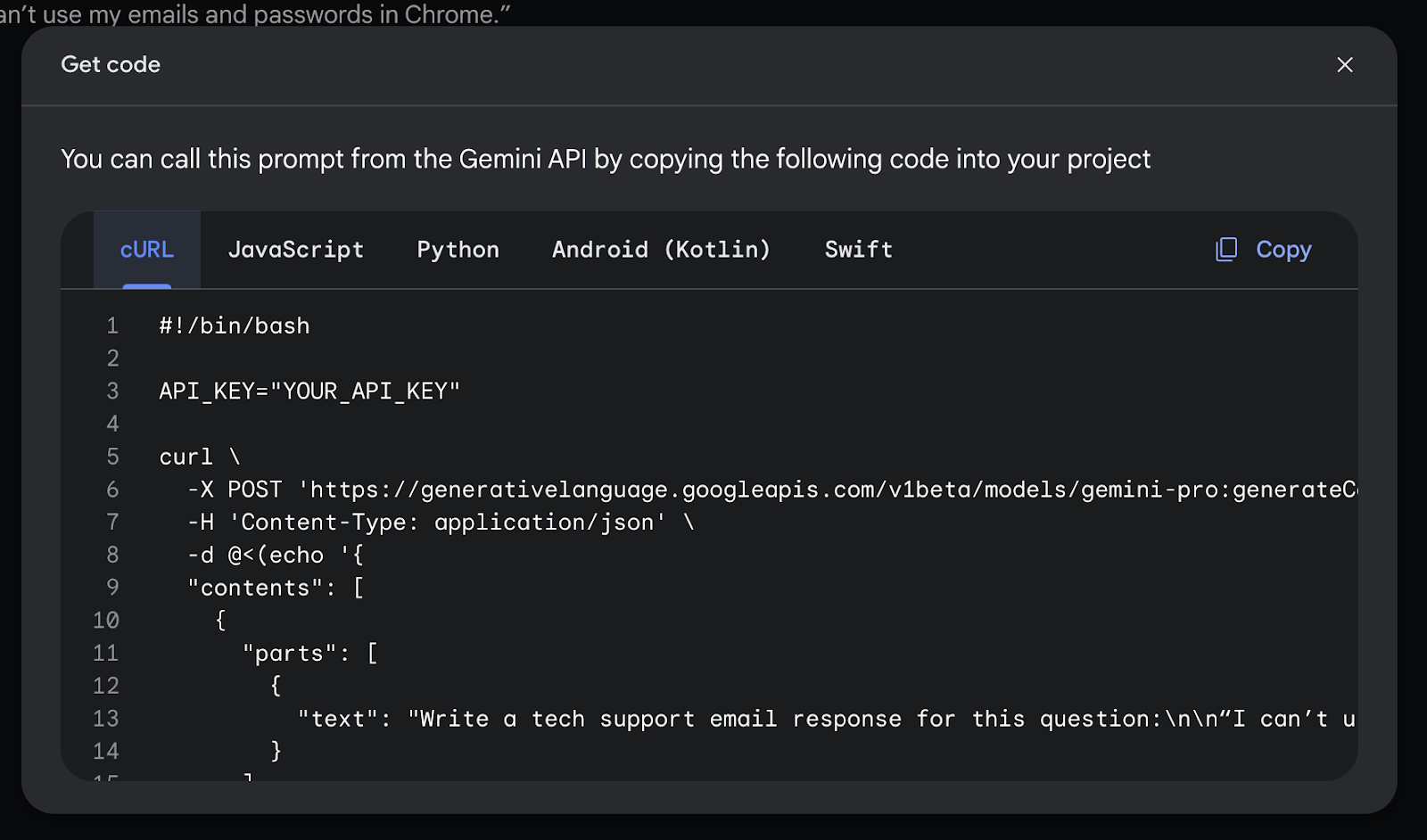Click the "contents" key in code
Viewport: 1427px width, 840px height.
point(254,589)
